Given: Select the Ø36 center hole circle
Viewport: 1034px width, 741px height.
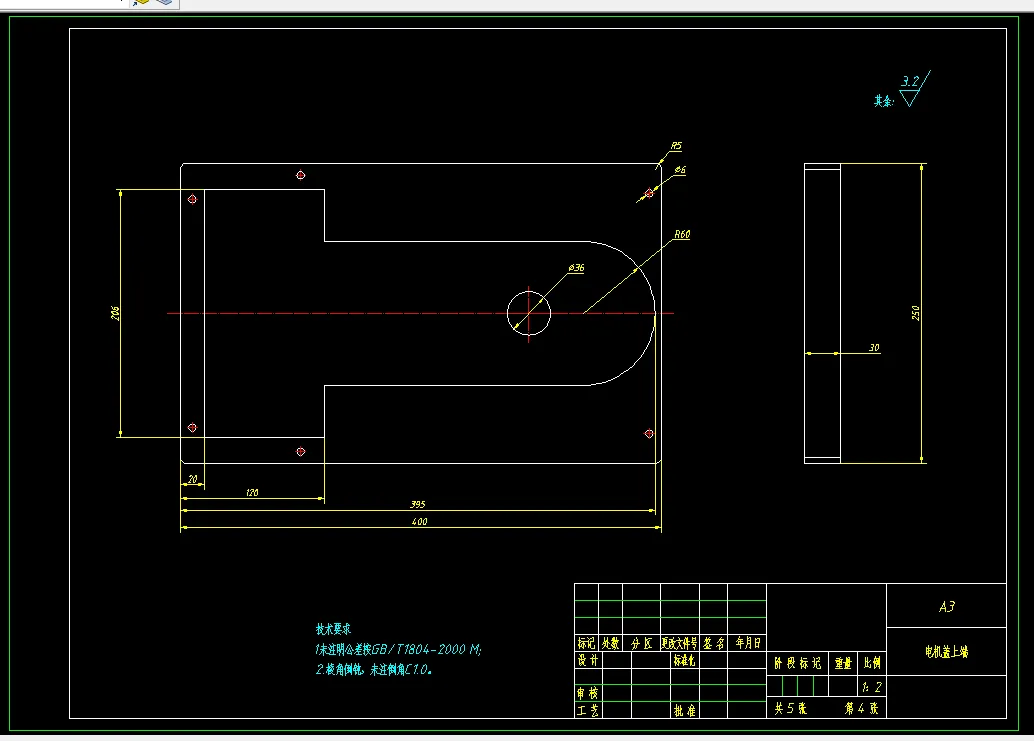Looking at the screenshot, I should pyautogui.click(x=529, y=313).
